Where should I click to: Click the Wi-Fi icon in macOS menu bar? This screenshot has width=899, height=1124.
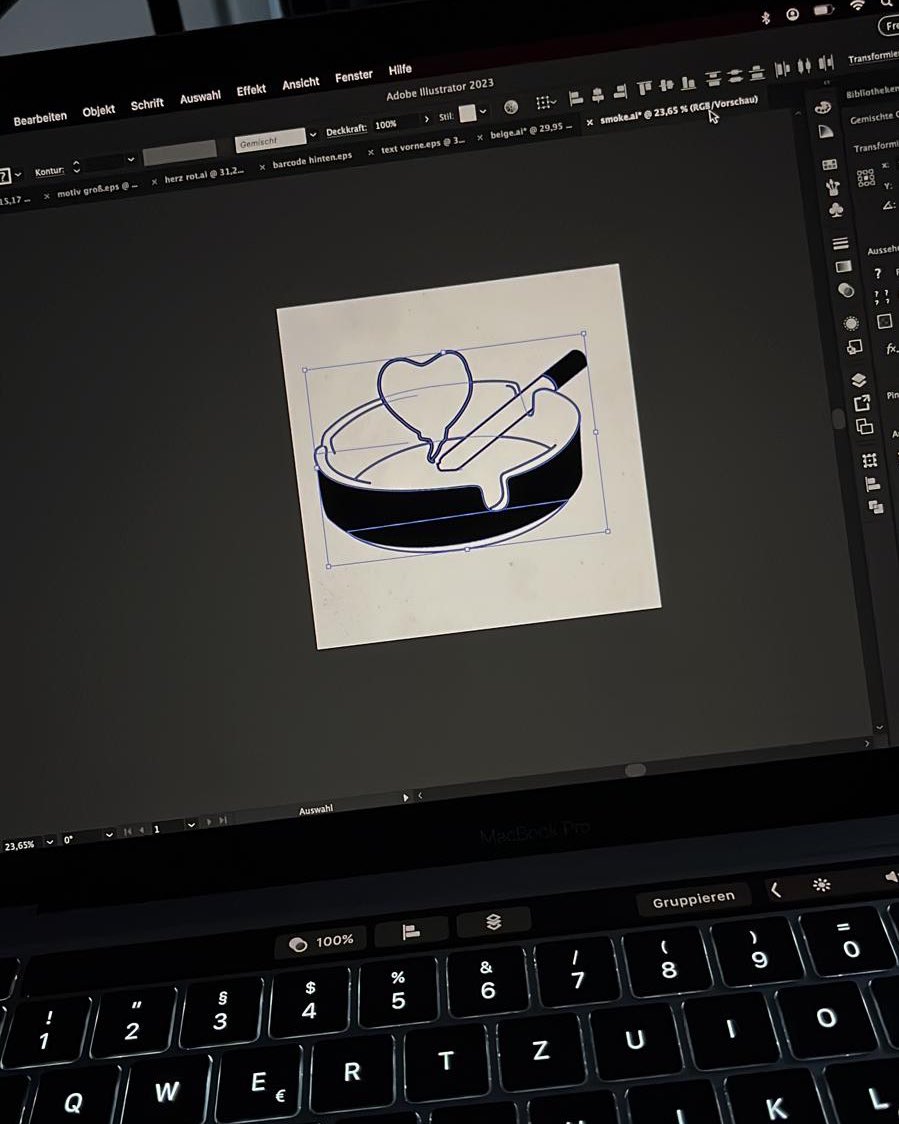tap(857, 6)
